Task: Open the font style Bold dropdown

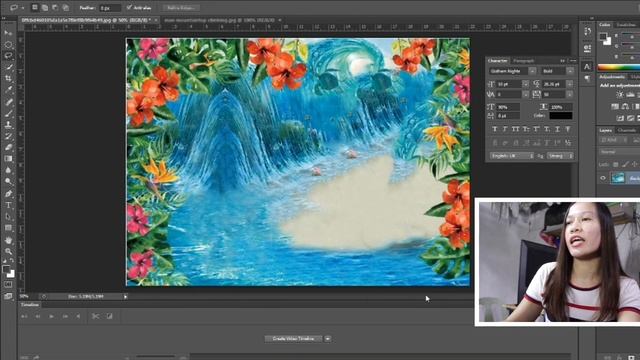Action: [570, 71]
